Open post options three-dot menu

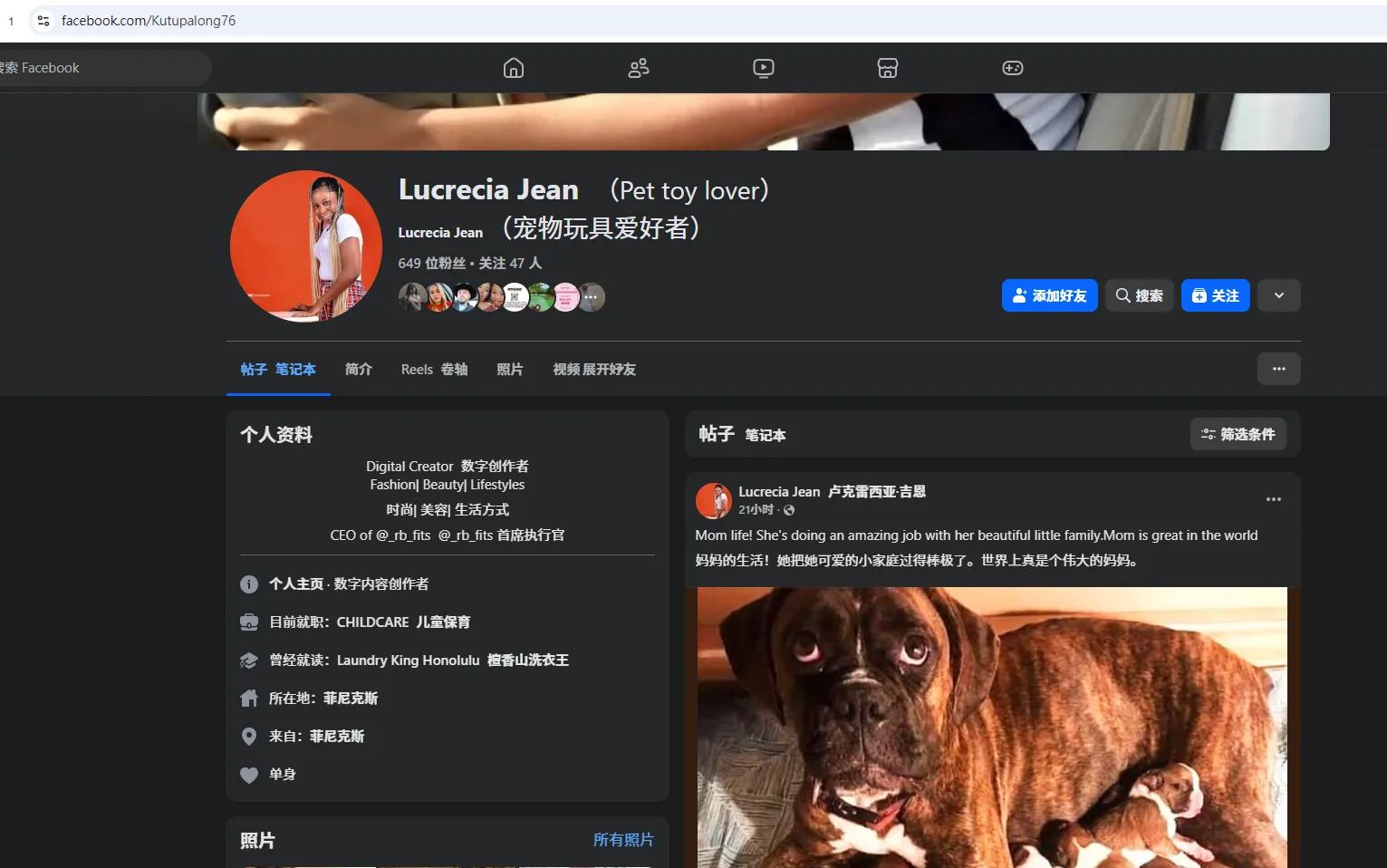1274,499
